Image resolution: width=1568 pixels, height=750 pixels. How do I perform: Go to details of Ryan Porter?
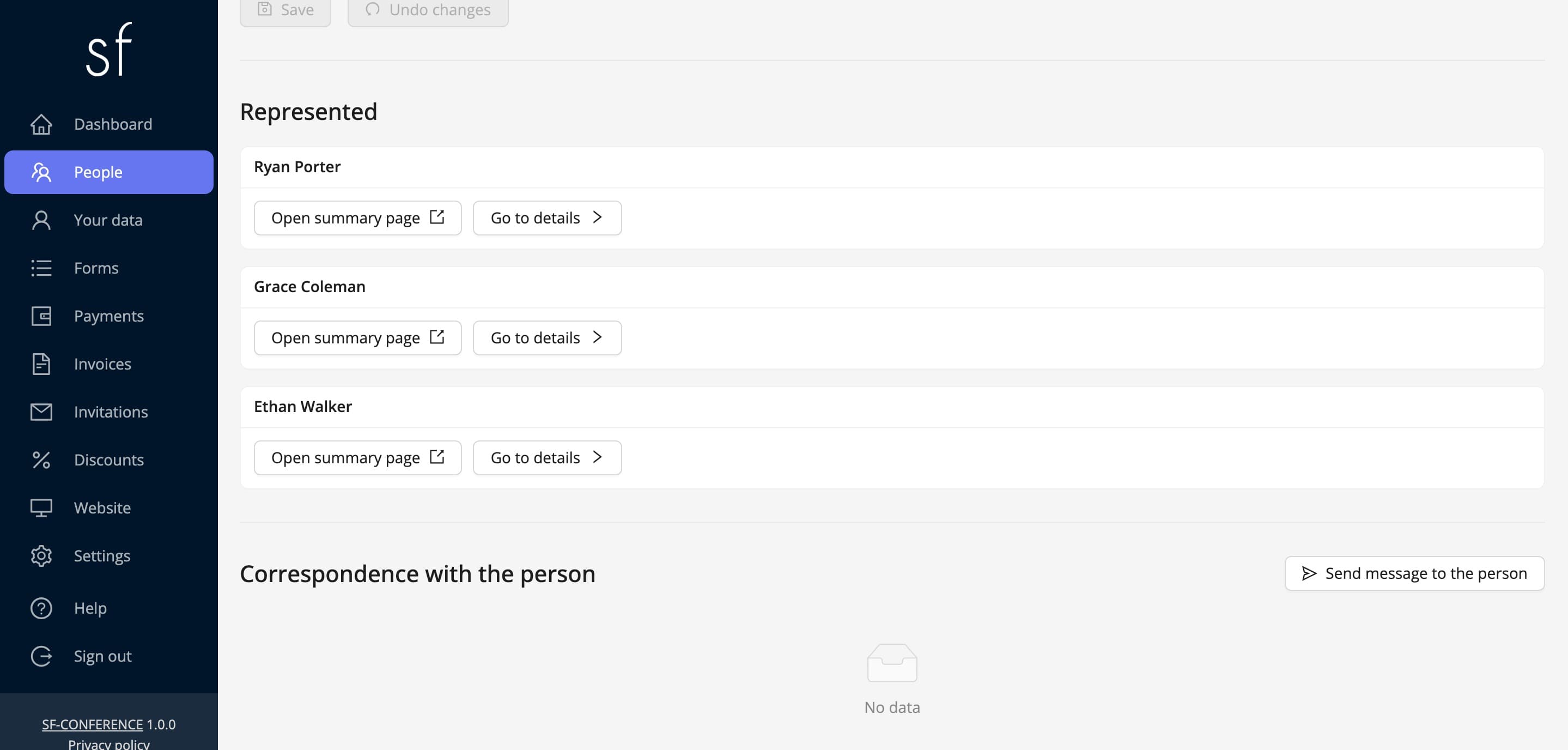point(547,218)
